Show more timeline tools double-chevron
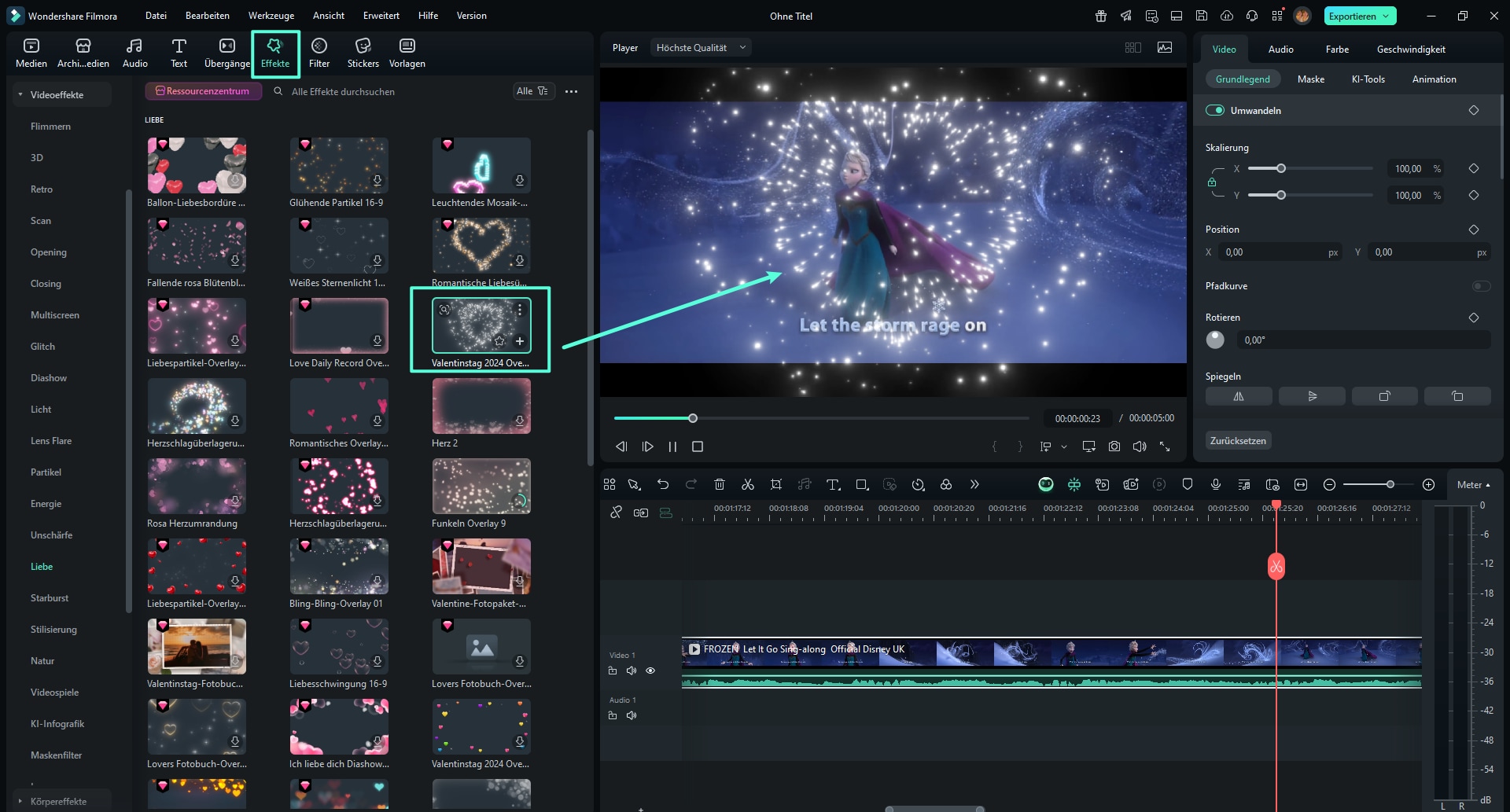This screenshot has height=812, width=1510. point(974,484)
